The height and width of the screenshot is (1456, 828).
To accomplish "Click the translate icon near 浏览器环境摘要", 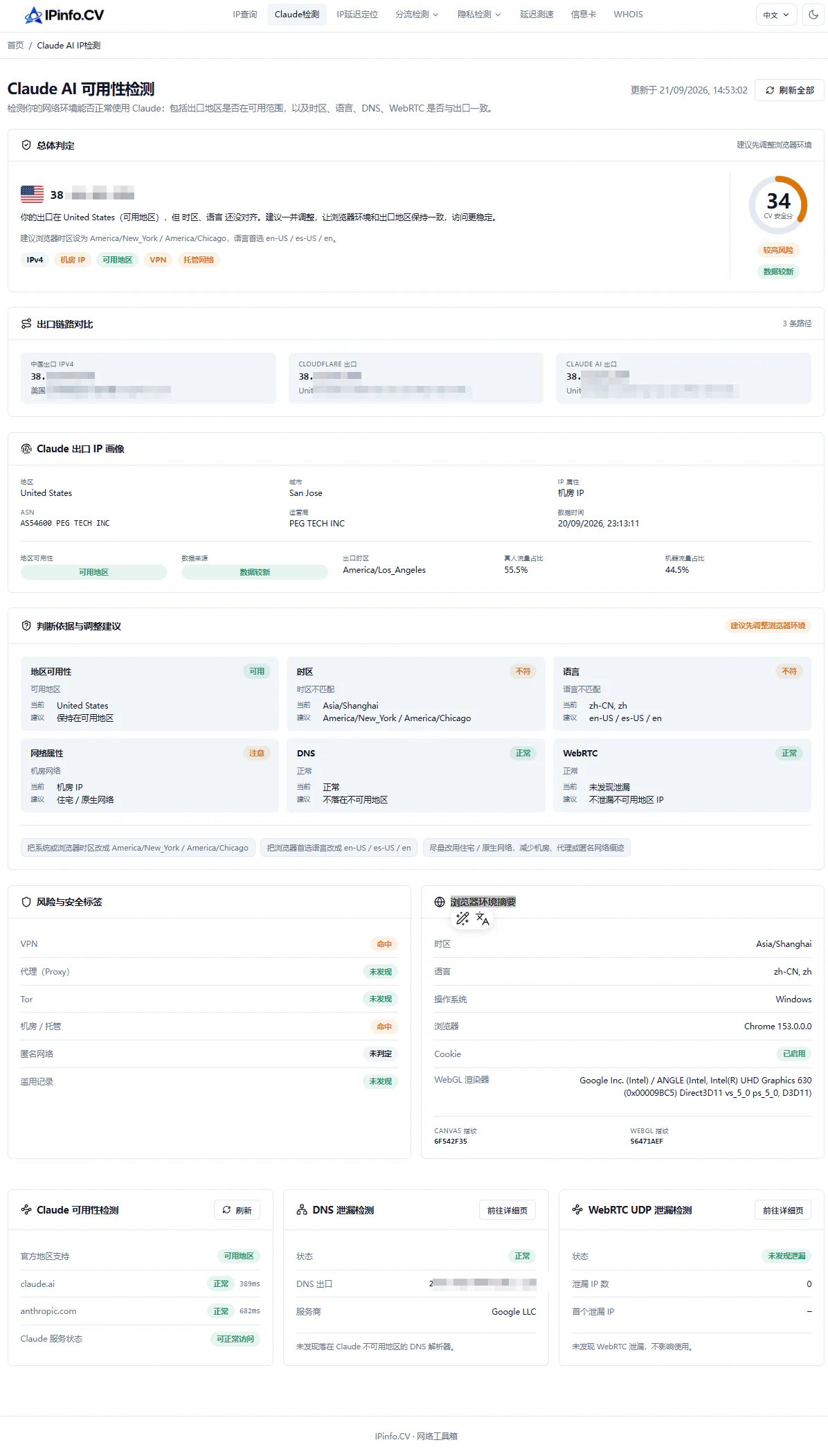I will tap(483, 919).
